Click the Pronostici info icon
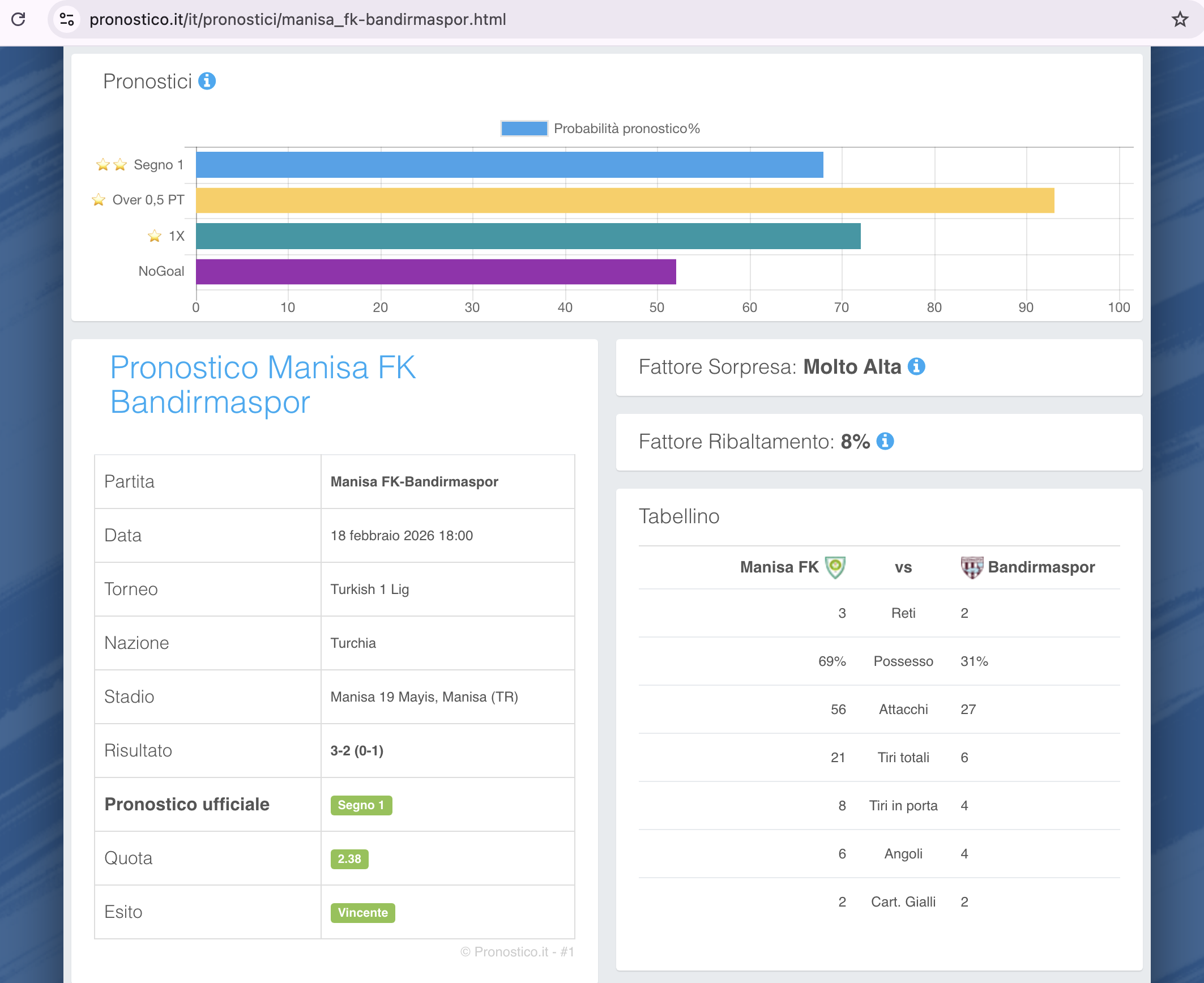The width and height of the screenshot is (1204, 983). pyautogui.click(x=207, y=82)
